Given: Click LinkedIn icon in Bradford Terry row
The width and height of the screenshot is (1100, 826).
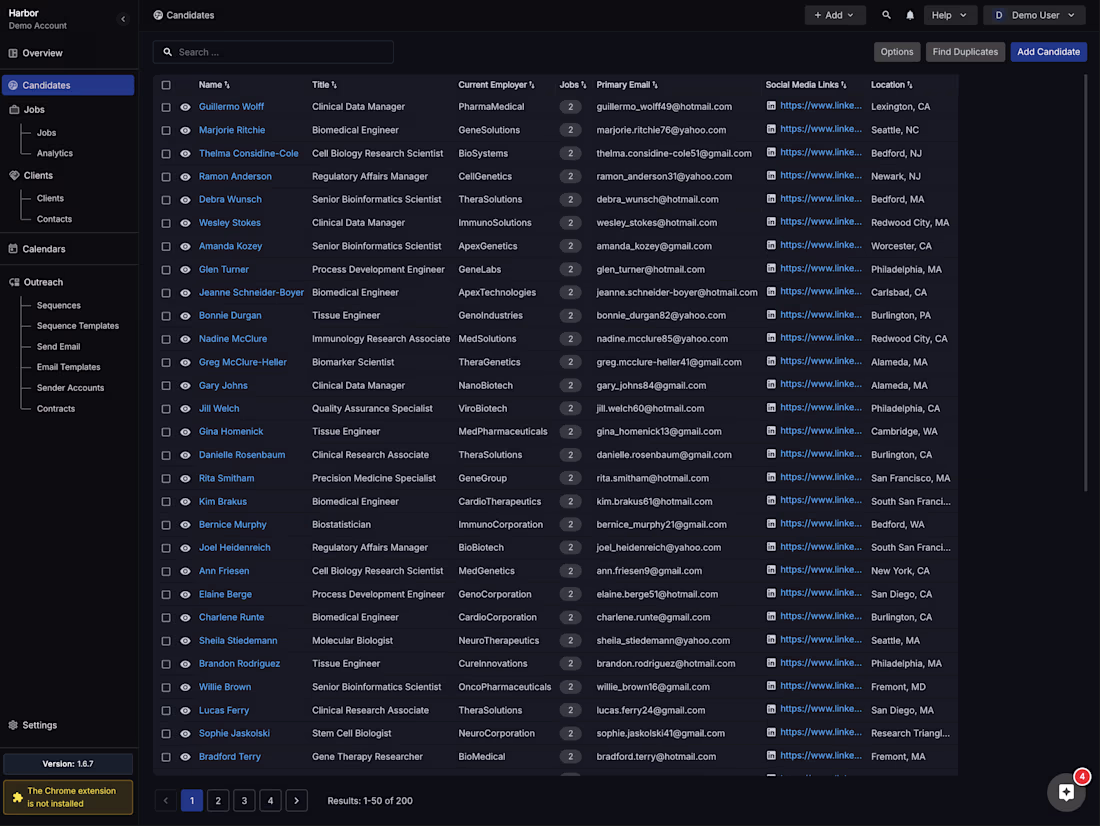Looking at the screenshot, I should coord(771,756).
